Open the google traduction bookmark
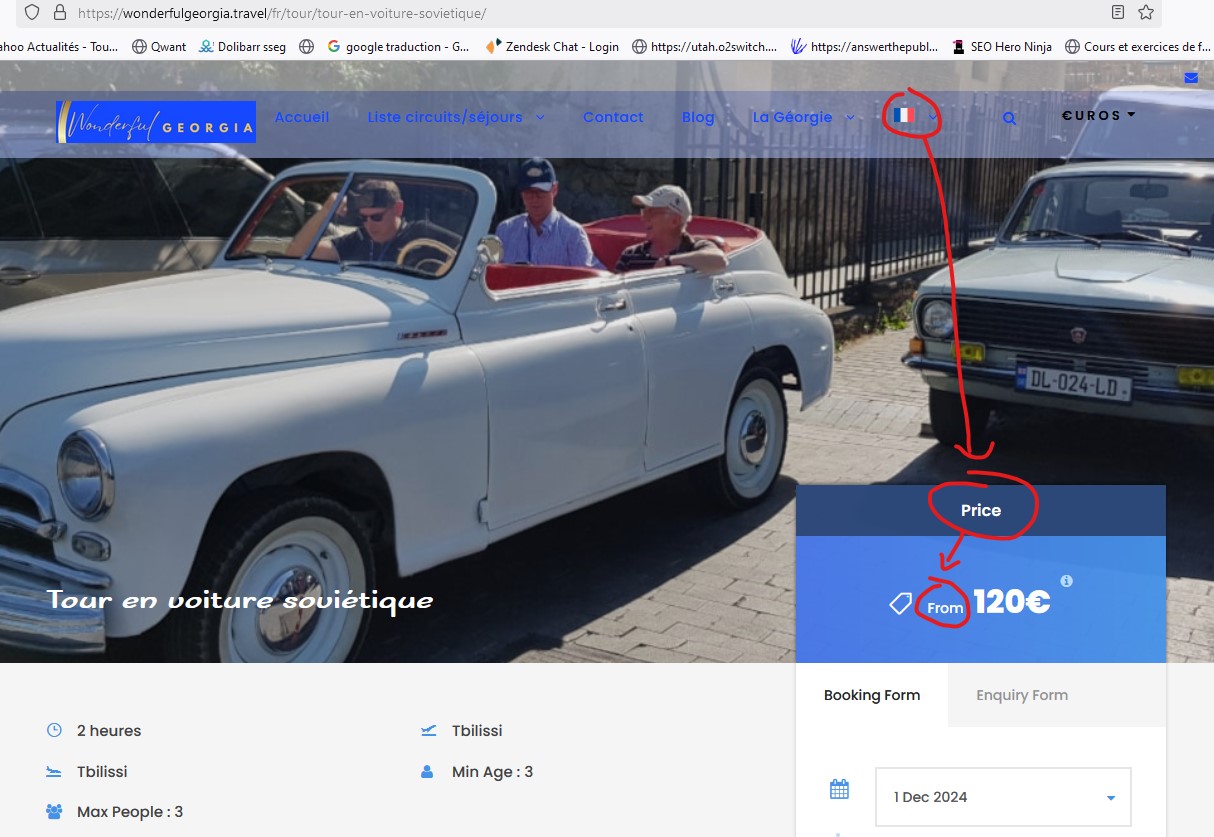 398,46
